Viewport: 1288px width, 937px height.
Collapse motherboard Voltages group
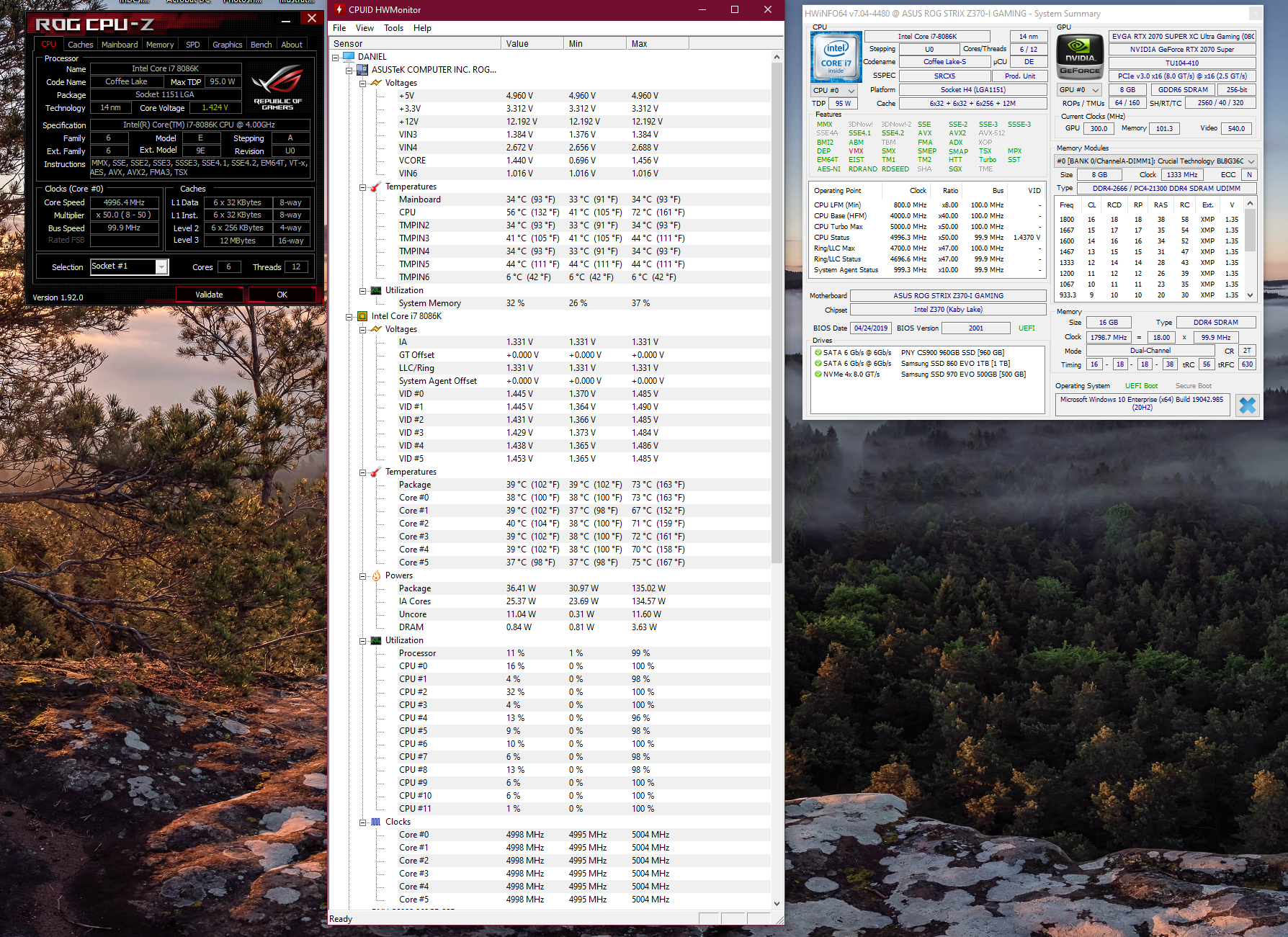(x=363, y=83)
